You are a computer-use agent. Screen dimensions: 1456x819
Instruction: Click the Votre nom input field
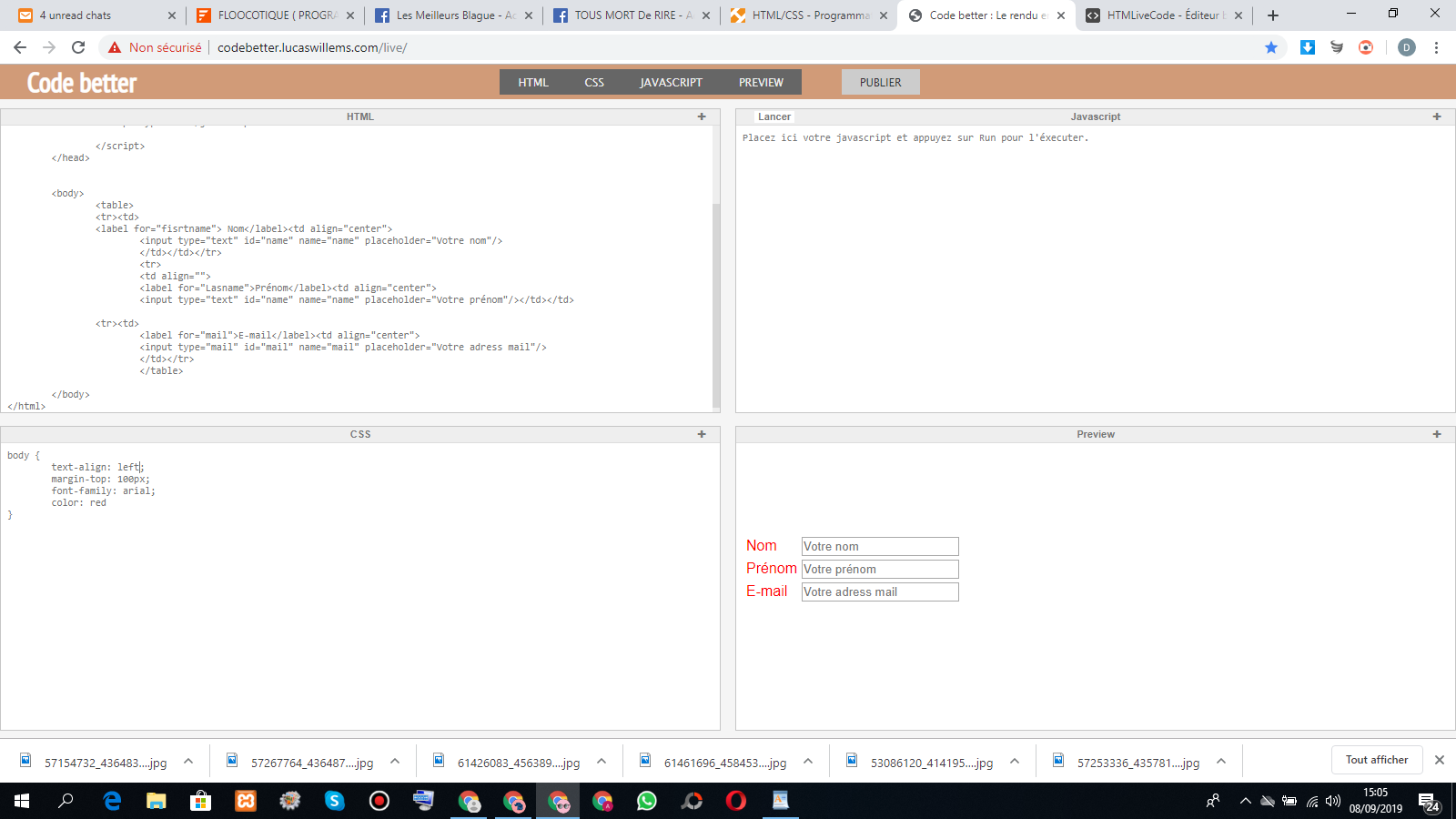click(x=879, y=546)
